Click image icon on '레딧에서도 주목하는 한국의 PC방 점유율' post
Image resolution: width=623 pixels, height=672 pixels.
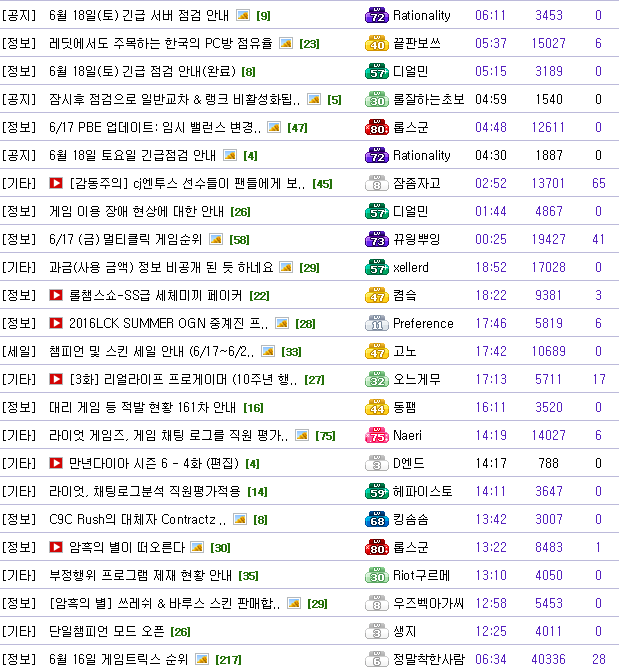pyautogui.click(x=286, y=43)
